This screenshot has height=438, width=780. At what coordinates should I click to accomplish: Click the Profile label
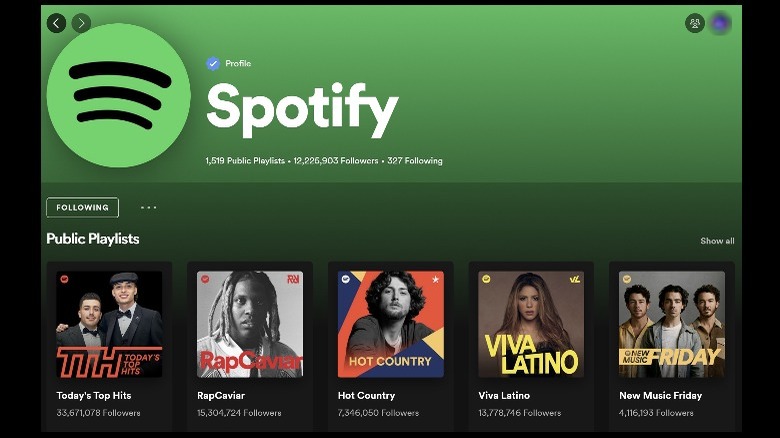238,64
